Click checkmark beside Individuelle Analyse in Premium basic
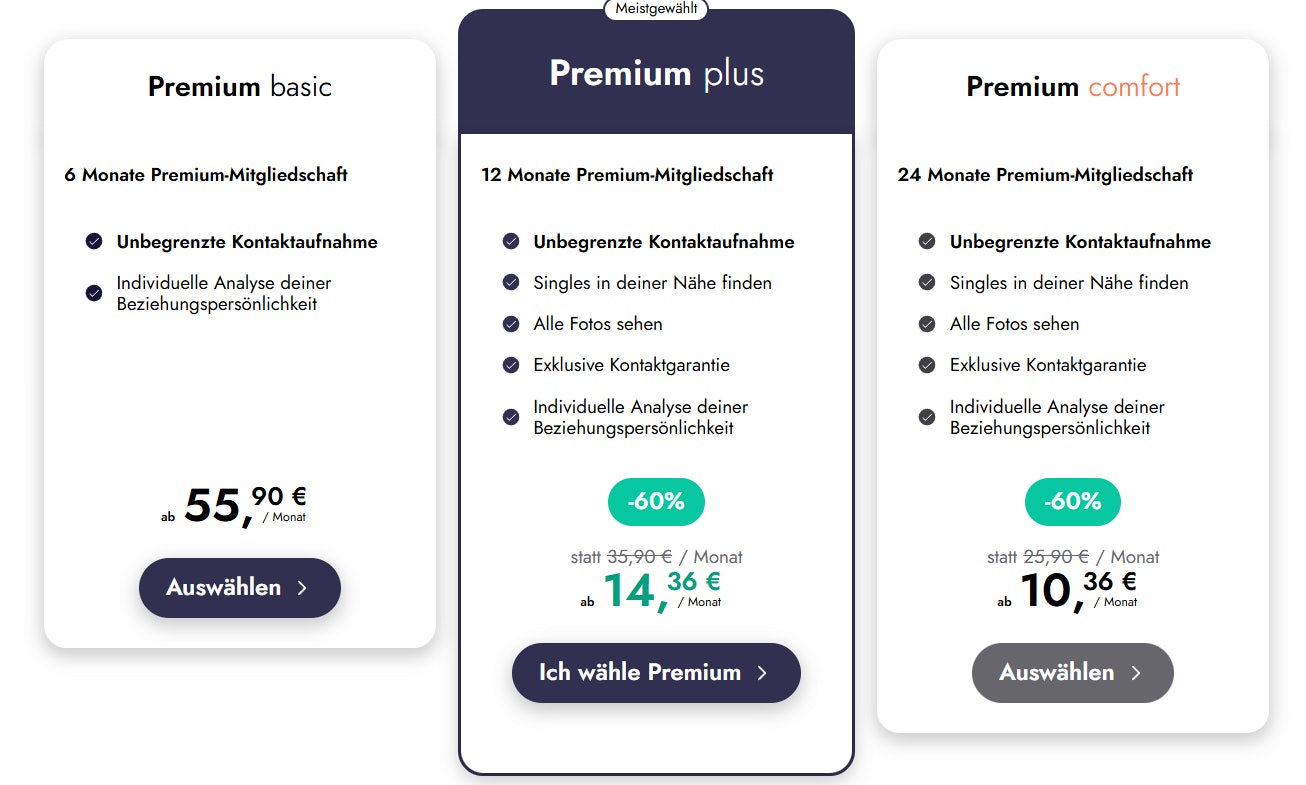 click(x=94, y=293)
